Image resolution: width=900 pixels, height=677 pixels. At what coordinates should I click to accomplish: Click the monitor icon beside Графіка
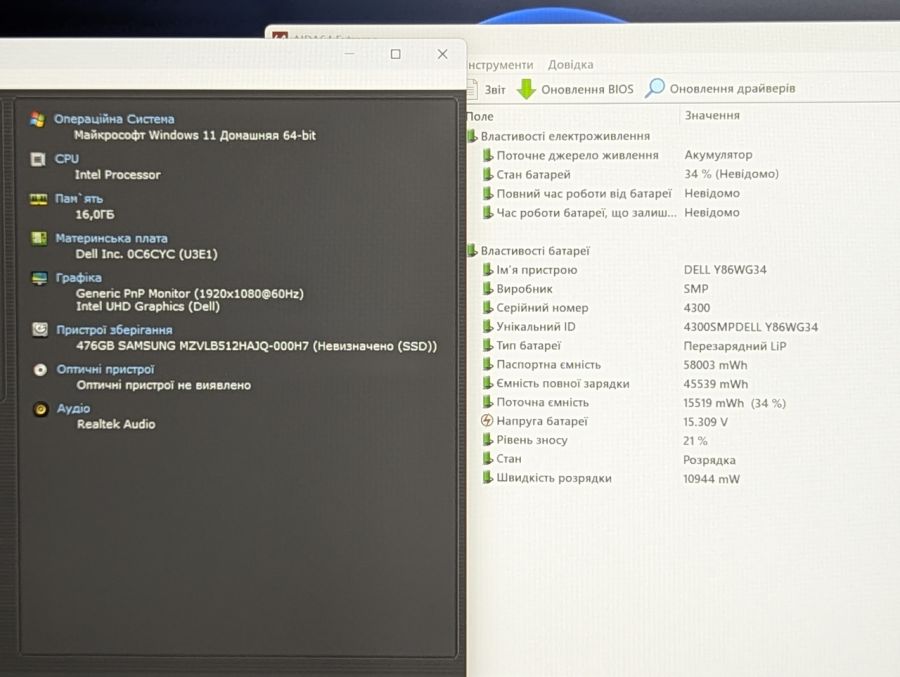tap(40, 278)
